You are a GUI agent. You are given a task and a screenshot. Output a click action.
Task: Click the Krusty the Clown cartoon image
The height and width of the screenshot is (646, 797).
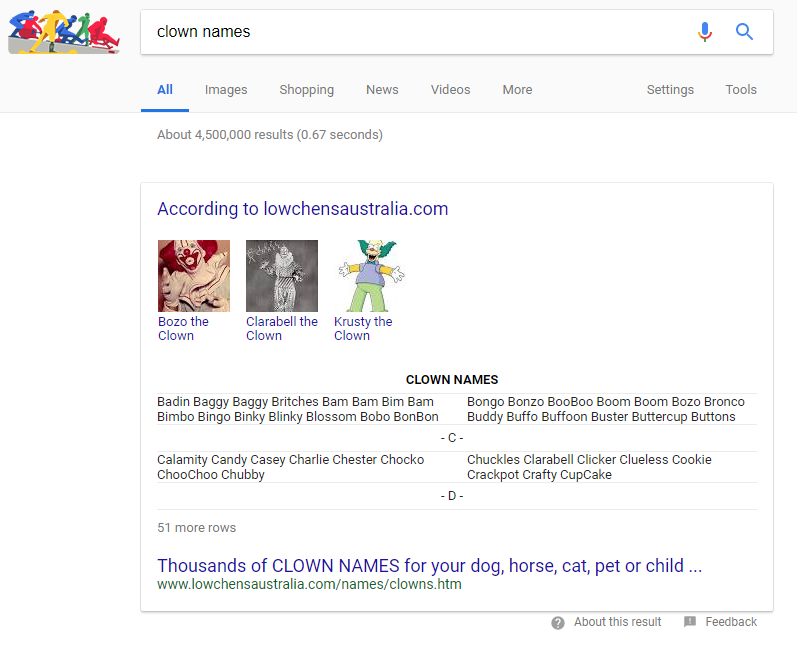370,275
